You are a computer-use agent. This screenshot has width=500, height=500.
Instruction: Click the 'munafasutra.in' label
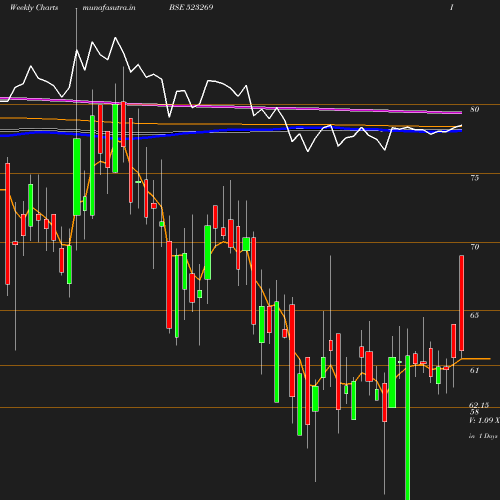(109, 7)
